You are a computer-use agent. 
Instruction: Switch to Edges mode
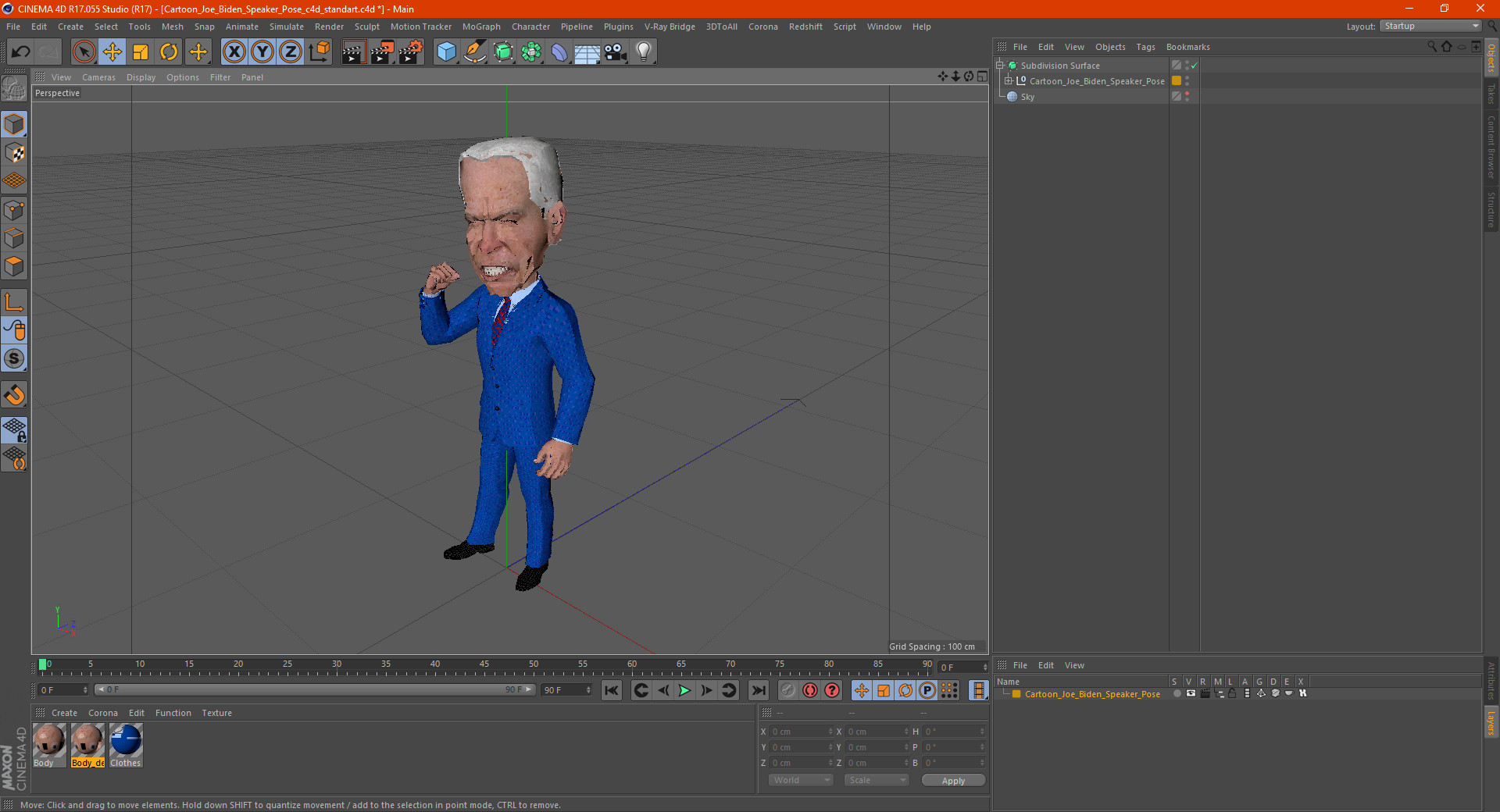(x=14, y=238)
